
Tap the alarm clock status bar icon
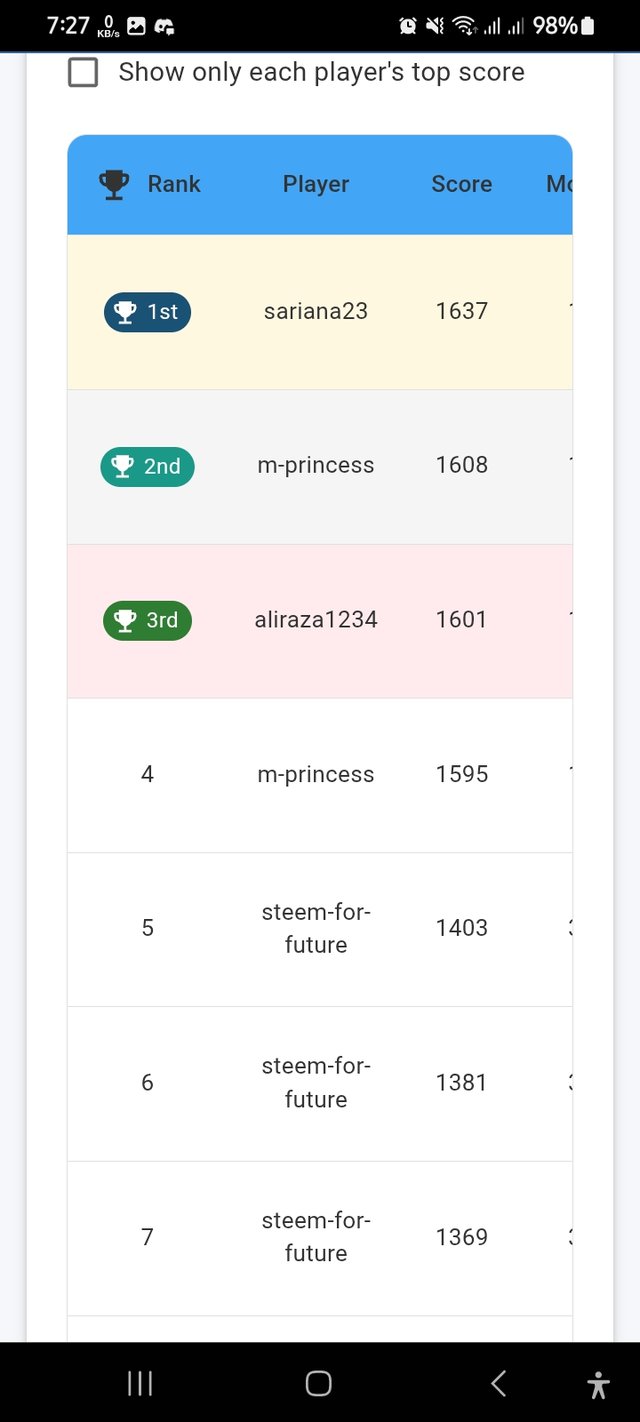point(409,27)
